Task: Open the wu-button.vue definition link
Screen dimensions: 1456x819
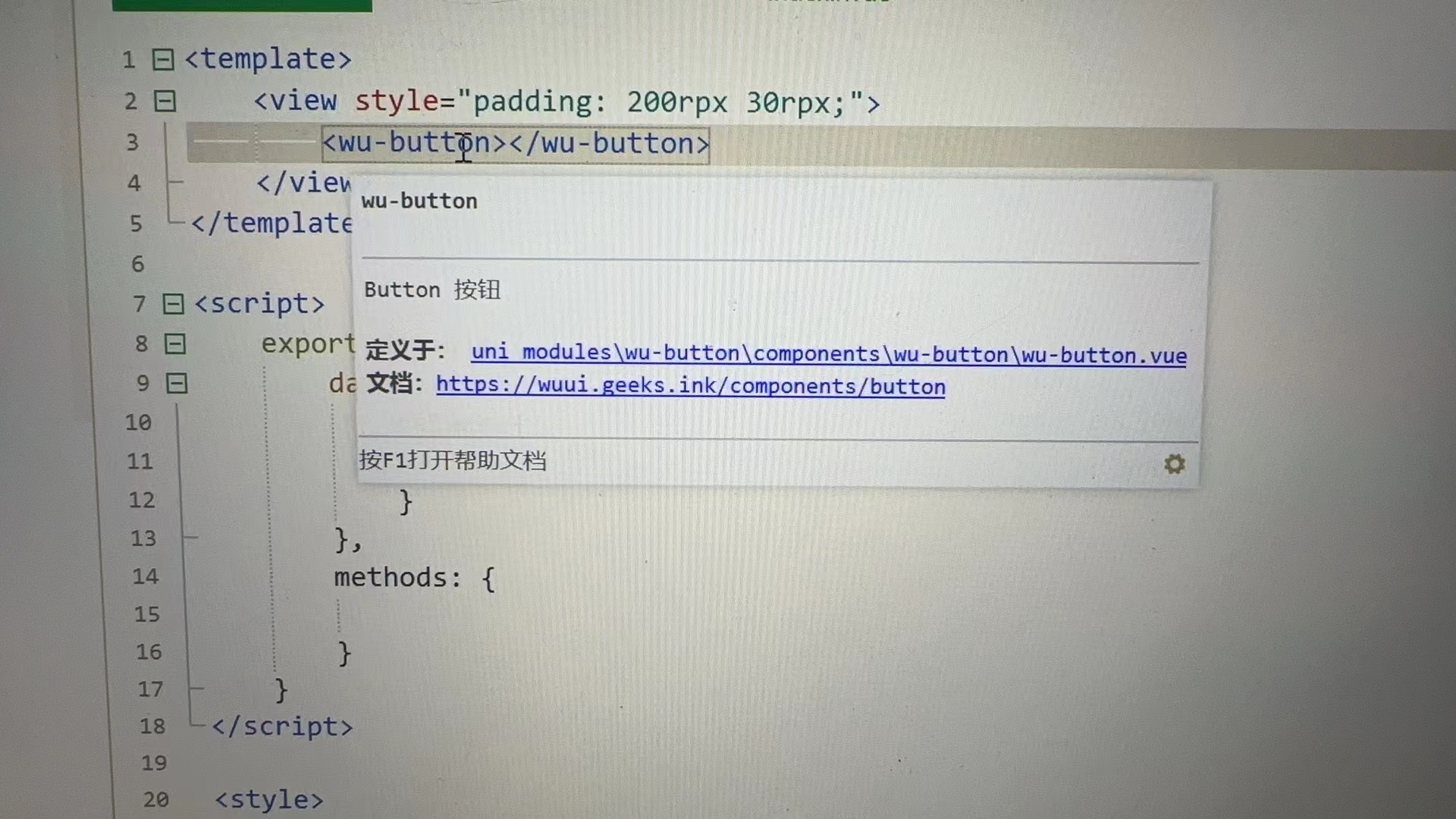Action: pyautogui.click(x=829, y=353)
